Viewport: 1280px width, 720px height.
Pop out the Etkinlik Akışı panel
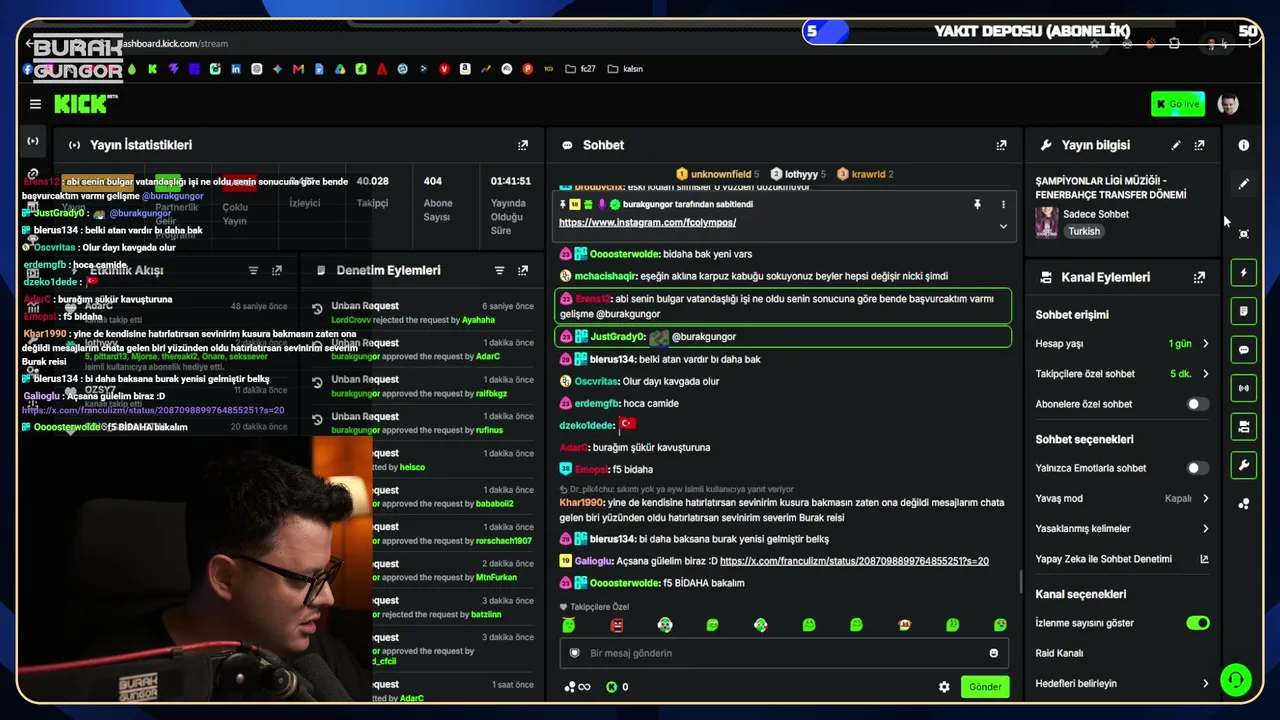pos(277,270)
